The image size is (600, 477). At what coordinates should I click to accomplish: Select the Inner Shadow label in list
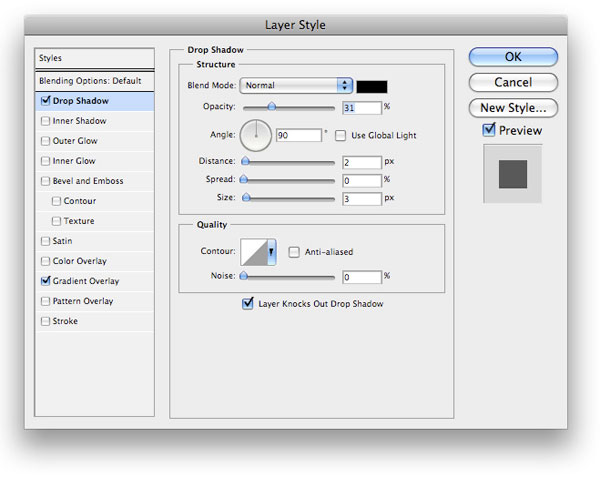point(80,121)
